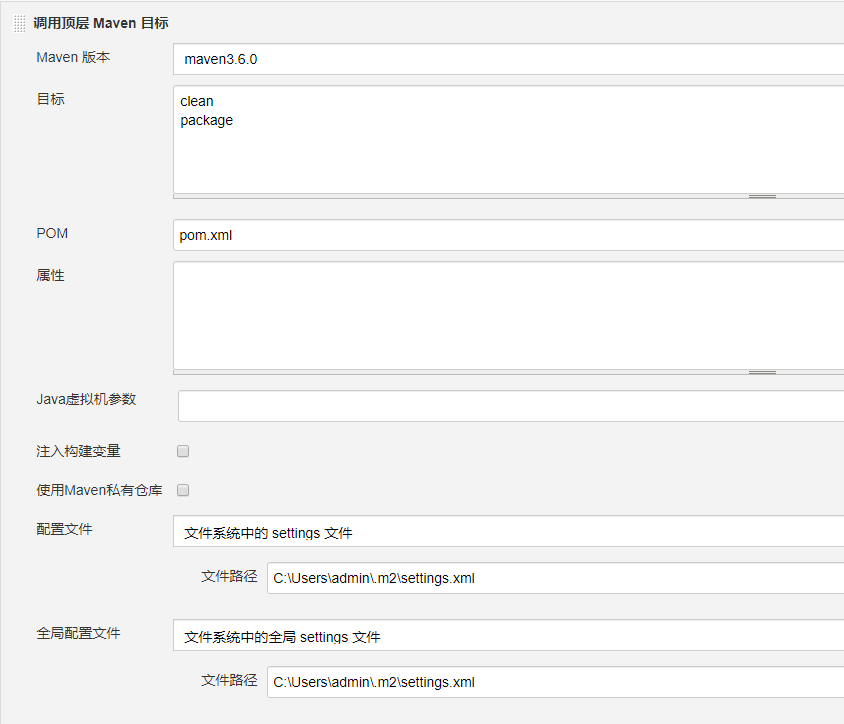
Task: Click the 注入构建变量 label
Action: (x=79, y=451)
